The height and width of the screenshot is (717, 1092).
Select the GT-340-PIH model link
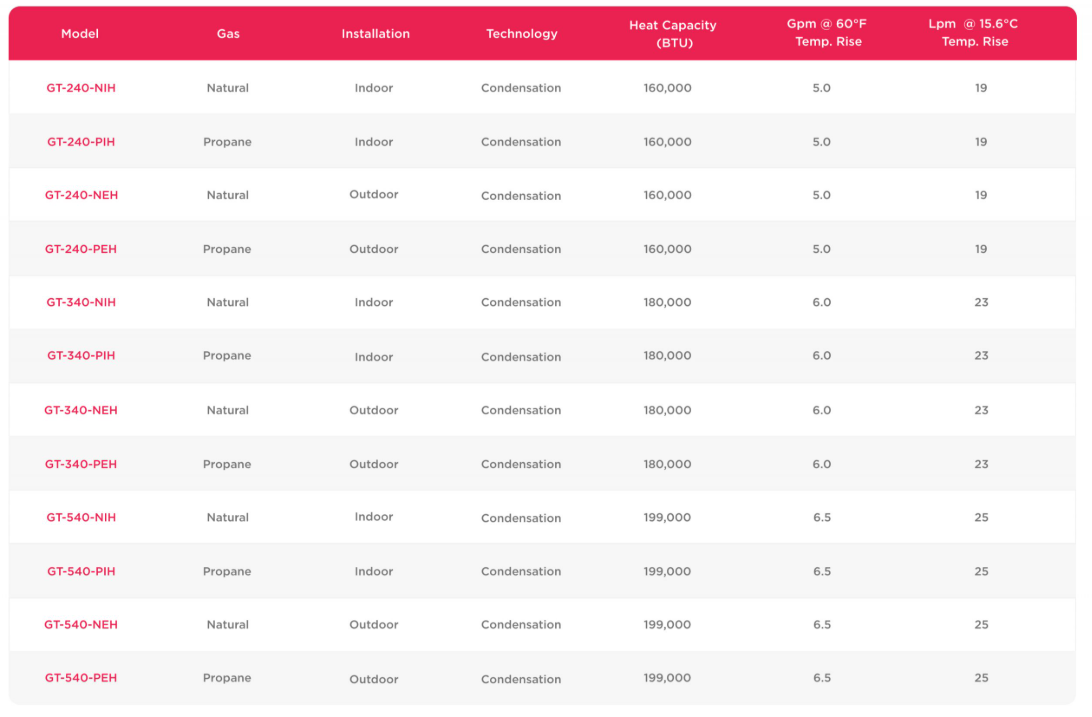click(x=81, y=356)
